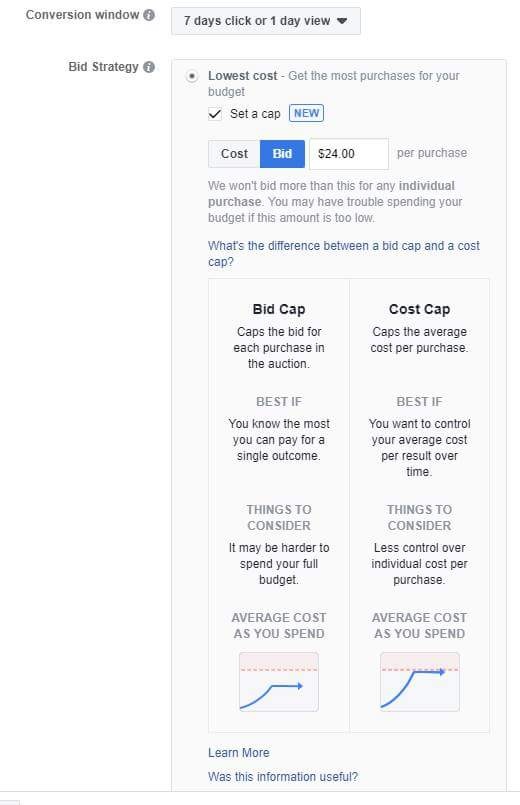The height and width of the screenshot is (805, 520).
Task: Click the Bid Strategy info icon
Action: point(149,67)
